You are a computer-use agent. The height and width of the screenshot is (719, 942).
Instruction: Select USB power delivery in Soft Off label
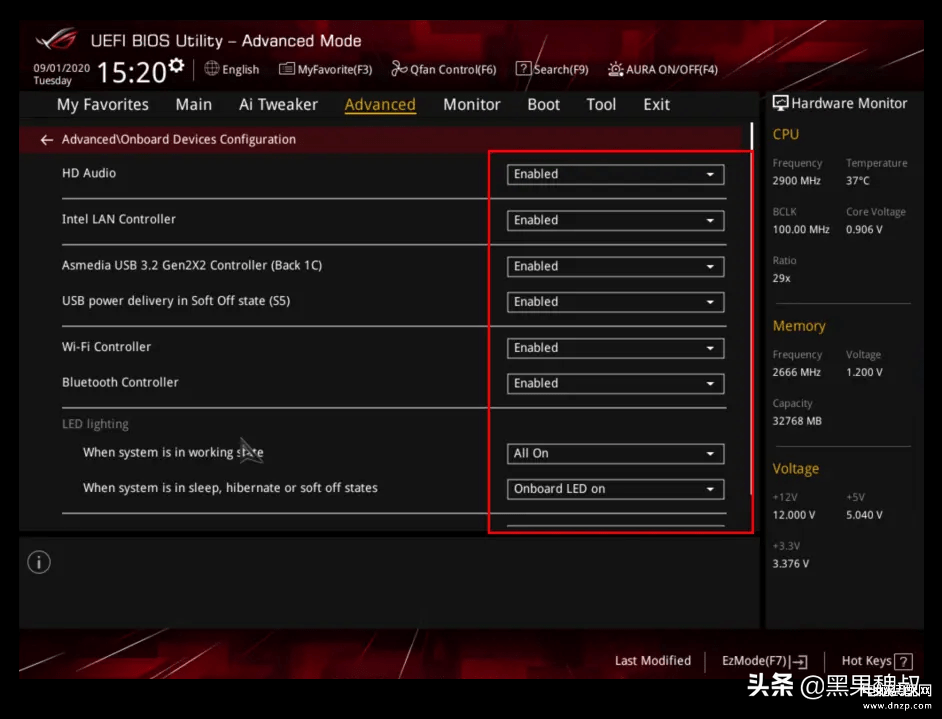(176, 301)
